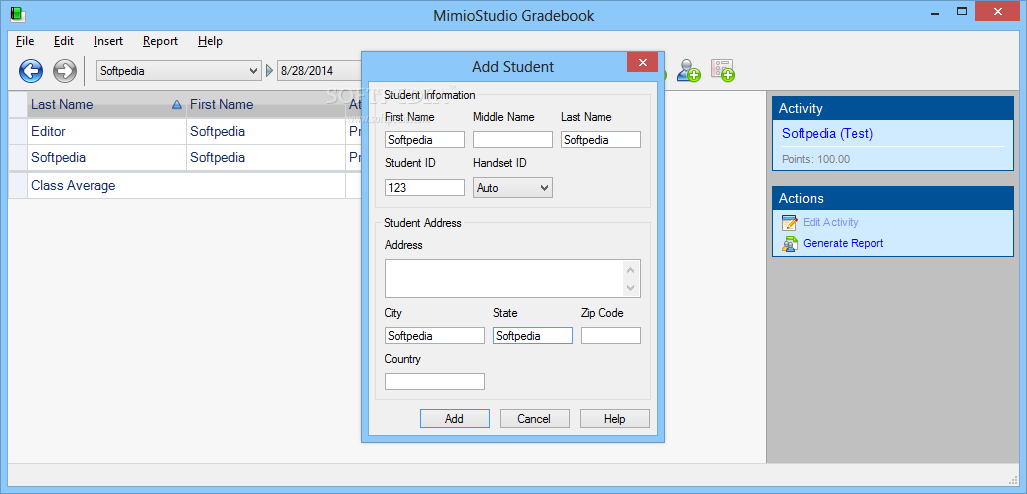Click the Add Student toolbar icon
This screenshot has height=494, width=1027.
688,70
